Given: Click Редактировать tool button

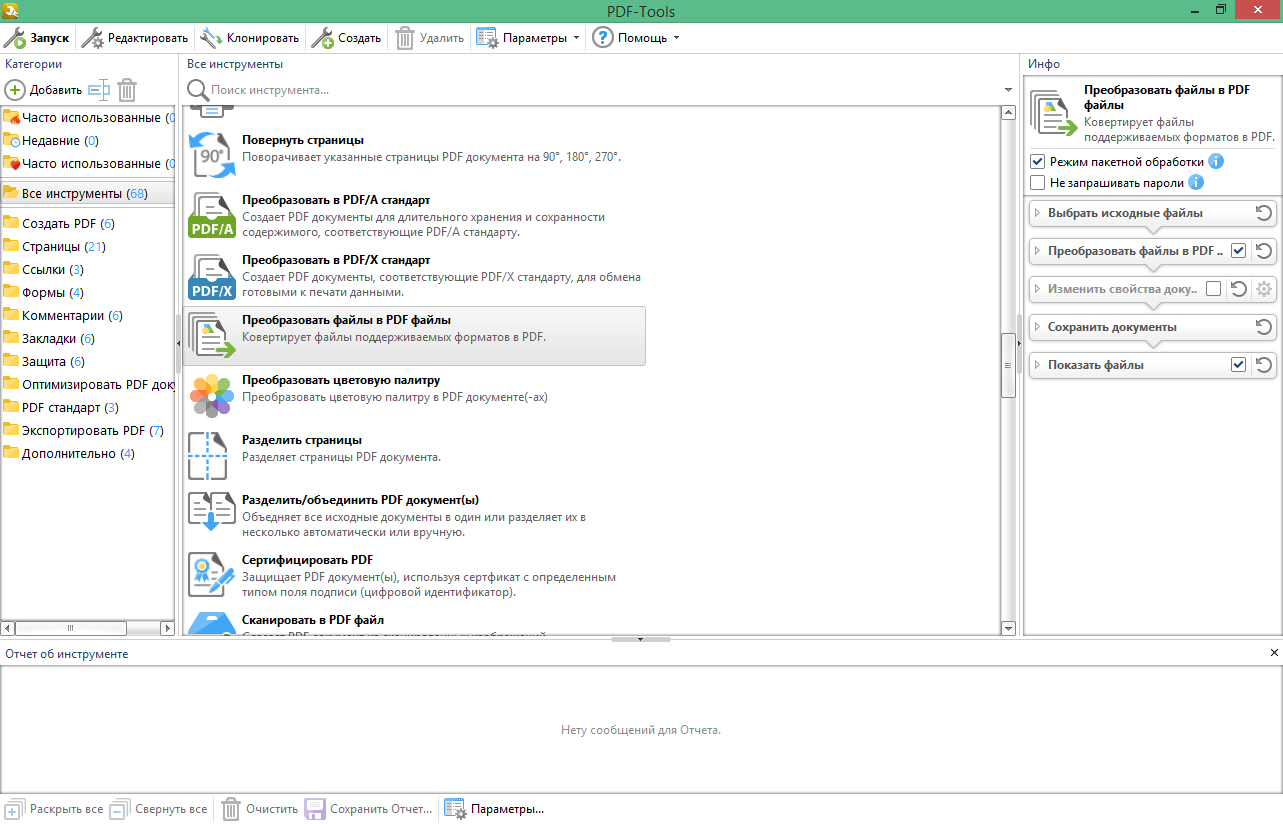Looking at the screenshot, I should pos(135,38).
